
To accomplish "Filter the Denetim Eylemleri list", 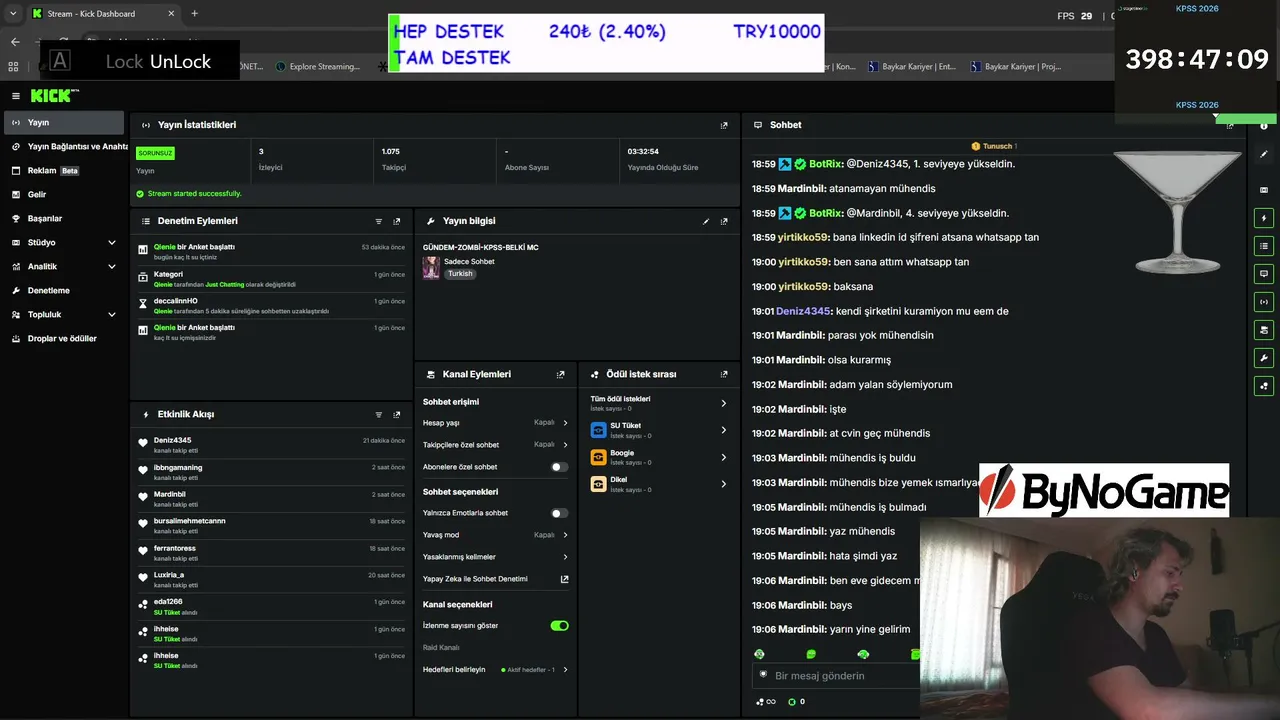I will (379, 221).
